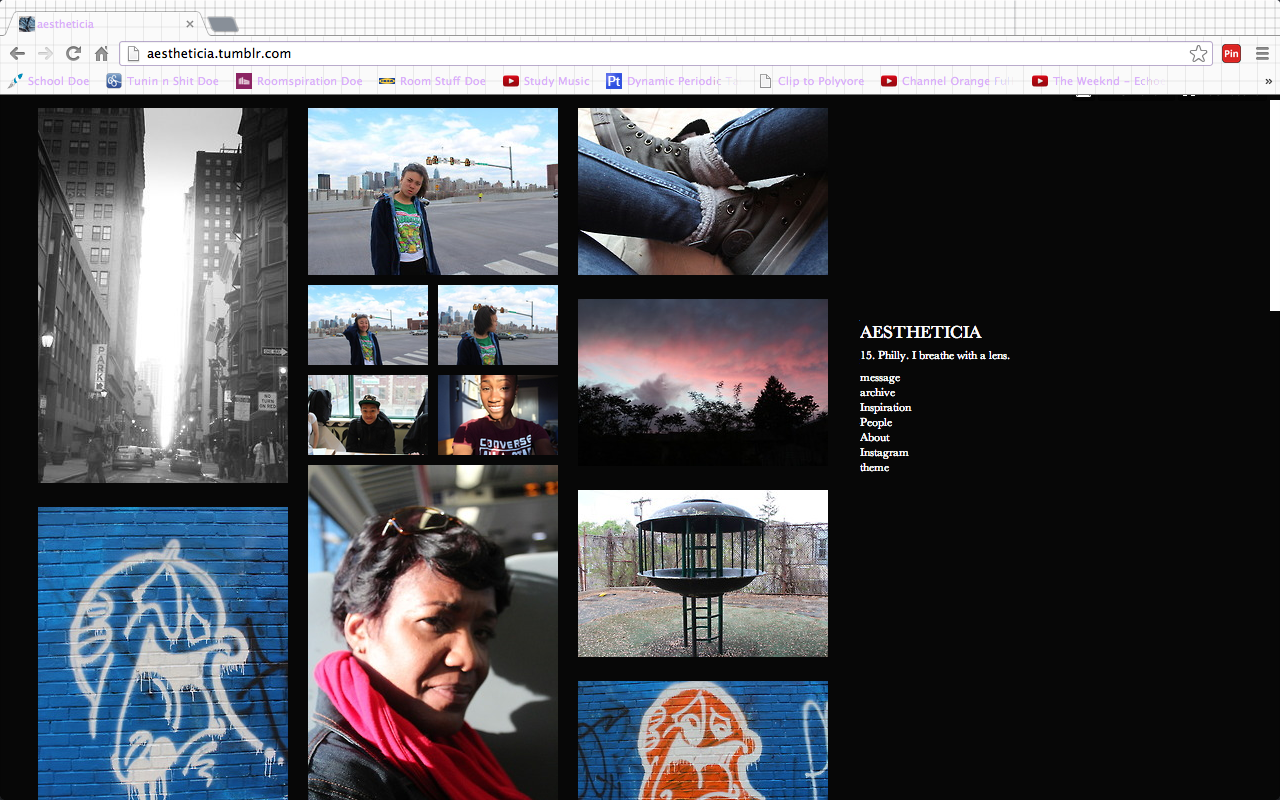
Task: Open the pink sunset sky photo
Action: [x=703, y=382]
